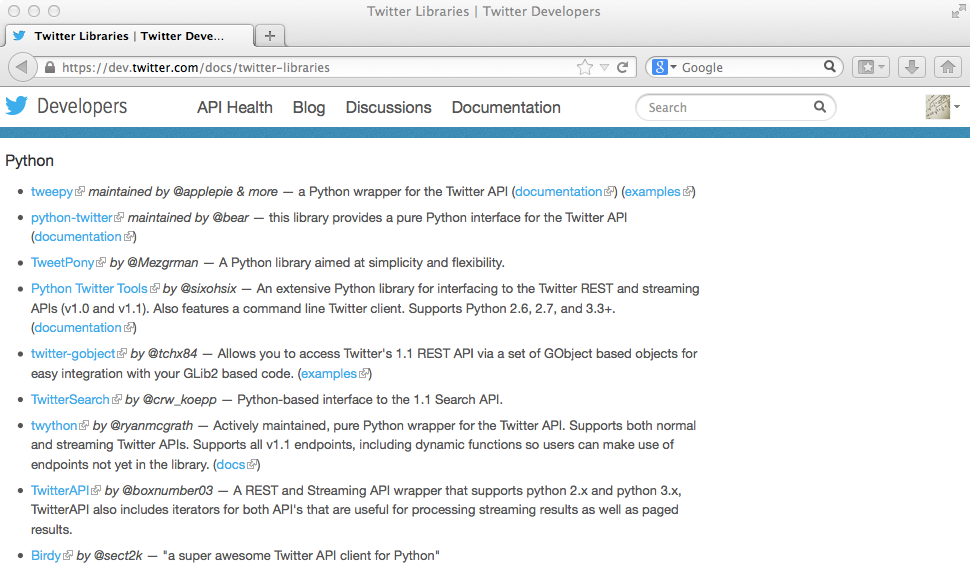Viewport: 970px width, 579px height.
Task: Click the text "by @boxnumber03"
Action: [159, 491]
